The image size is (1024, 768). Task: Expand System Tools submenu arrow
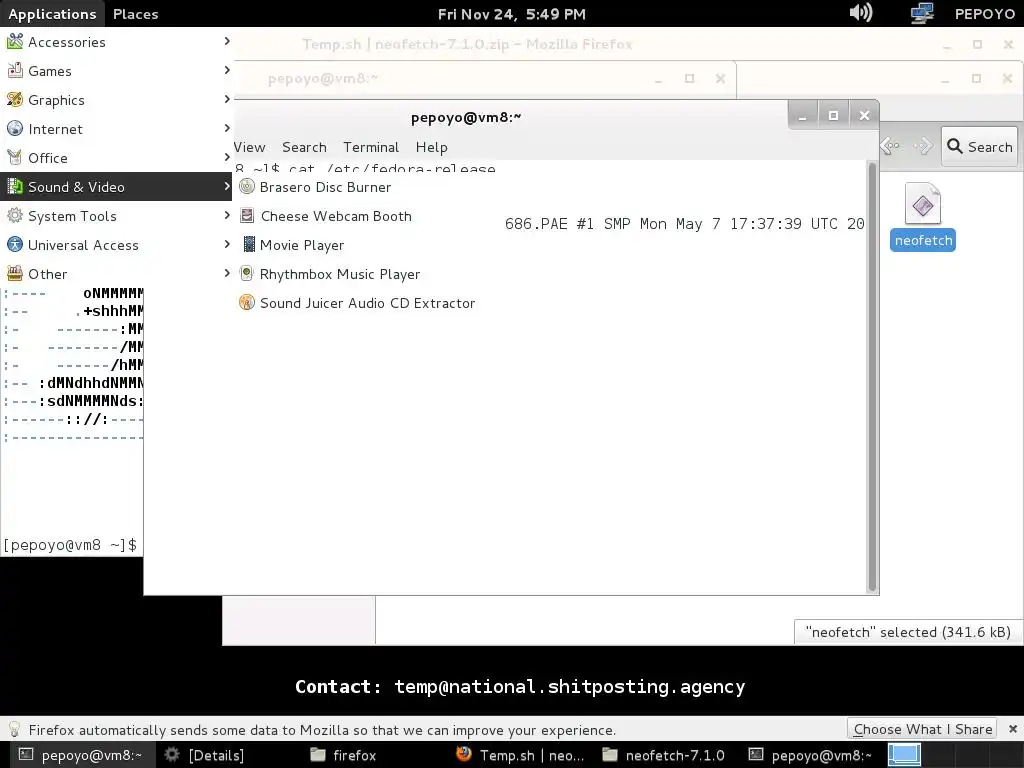click(x=227, y=215)
